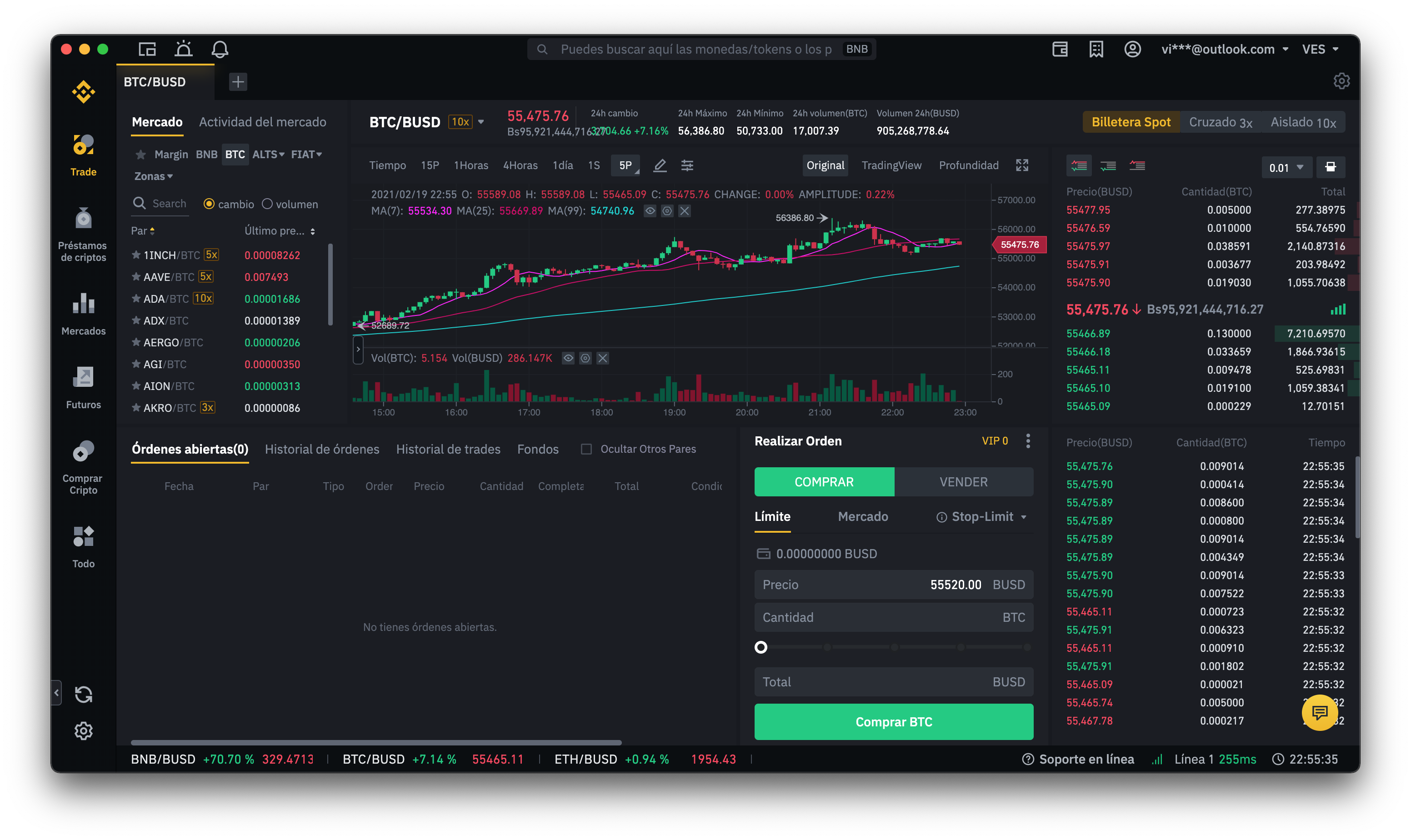Open chart indicator settings sliders icon

686,165
